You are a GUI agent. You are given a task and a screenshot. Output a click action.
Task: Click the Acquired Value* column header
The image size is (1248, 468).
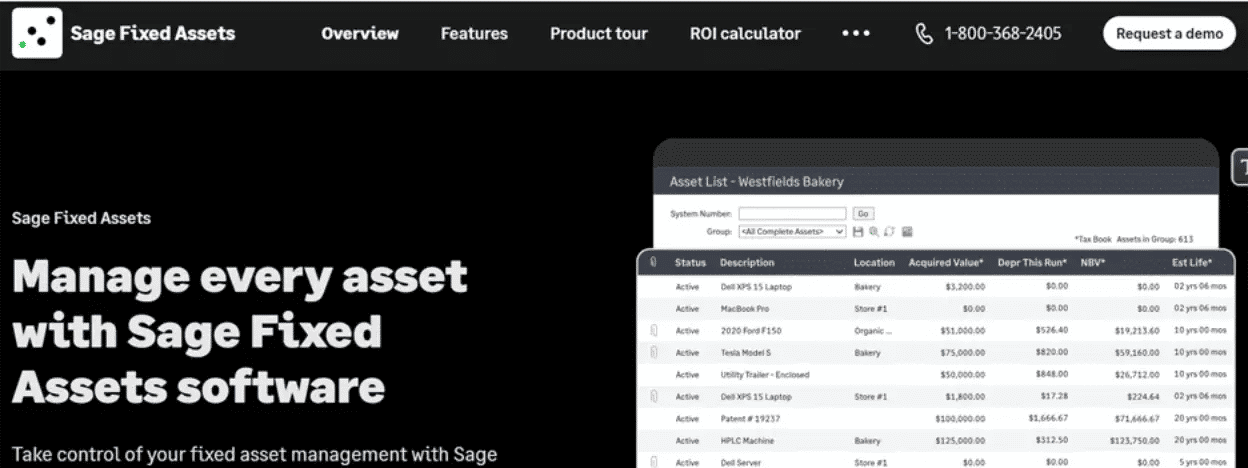pyautogui.click(x=945, y=263)
